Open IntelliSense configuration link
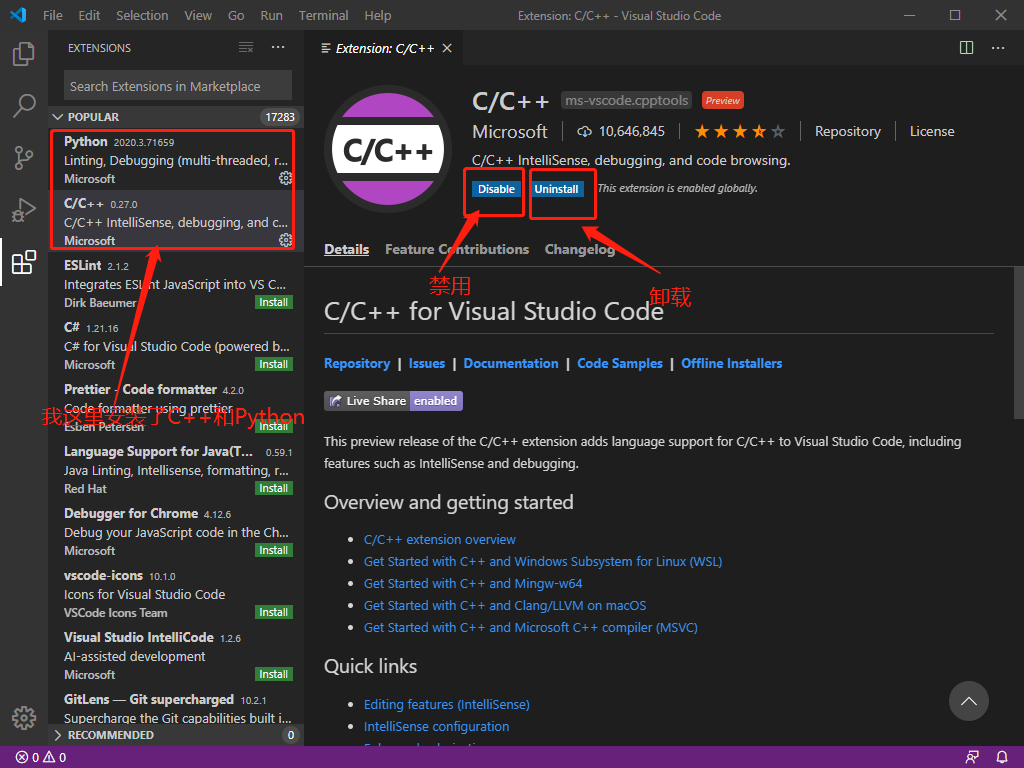This screenshot has height=768, width=1024. pyautogui.click(x=436, y=727)
